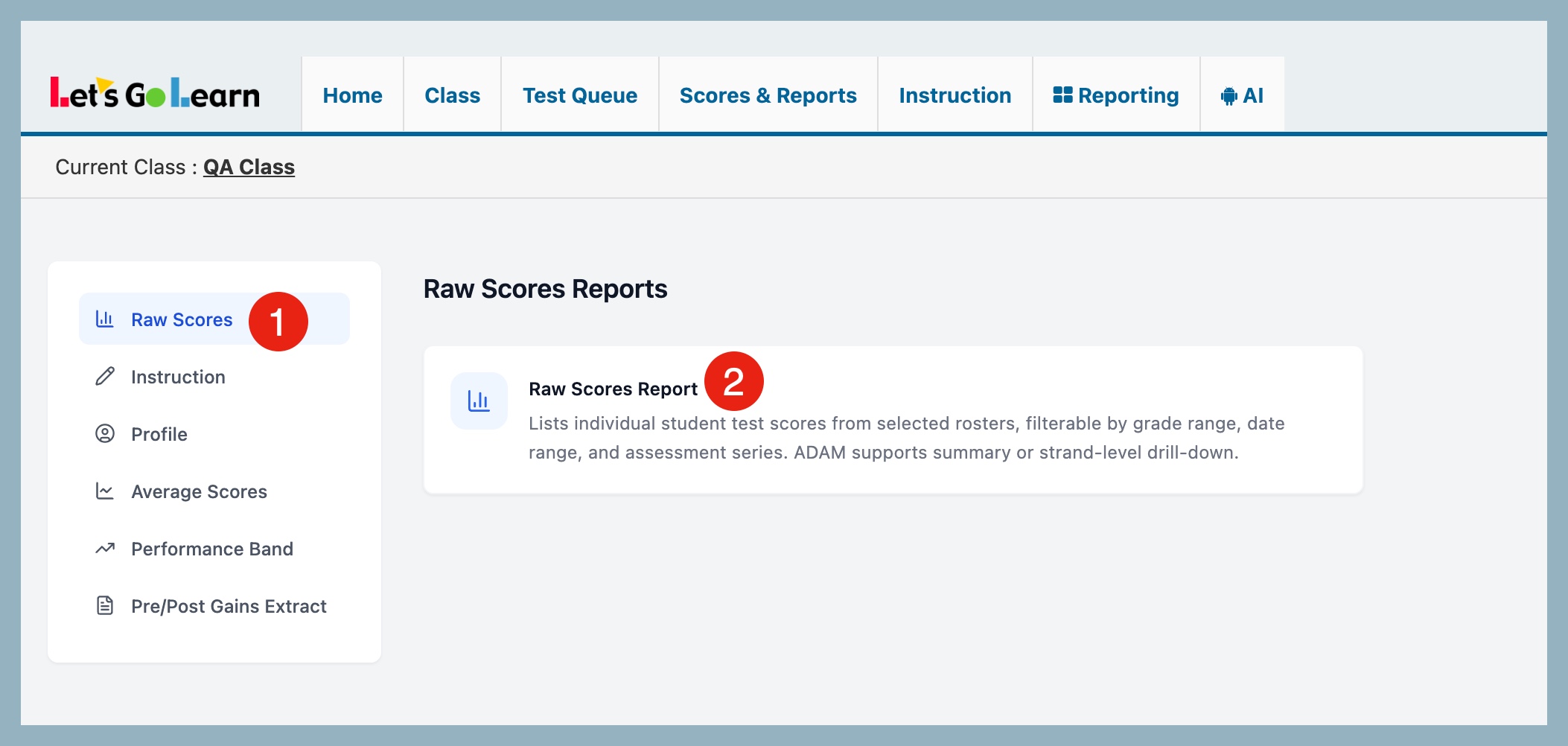This screenshot has width=1568, height=746.
Task: Select Average Scores in the sidebar
Action: point(199,491)
